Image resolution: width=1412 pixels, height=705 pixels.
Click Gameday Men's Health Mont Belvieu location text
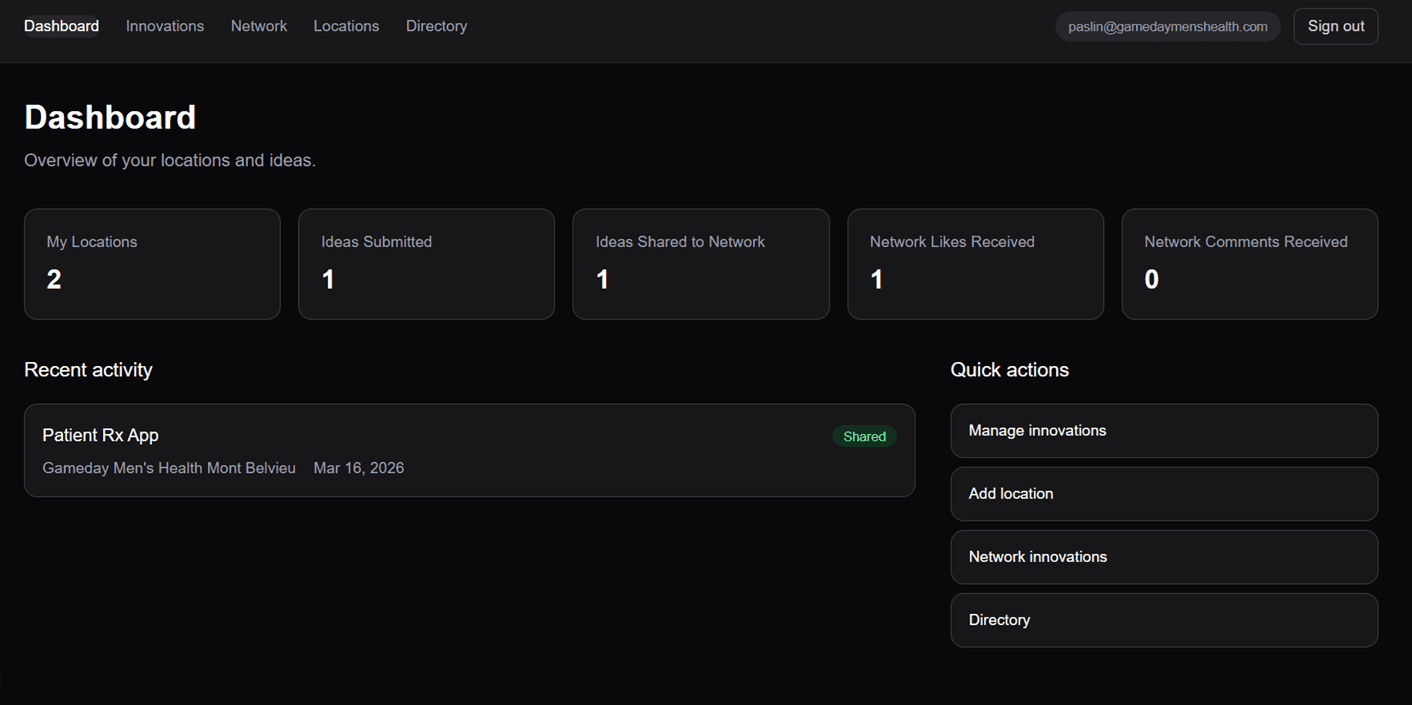168,467
